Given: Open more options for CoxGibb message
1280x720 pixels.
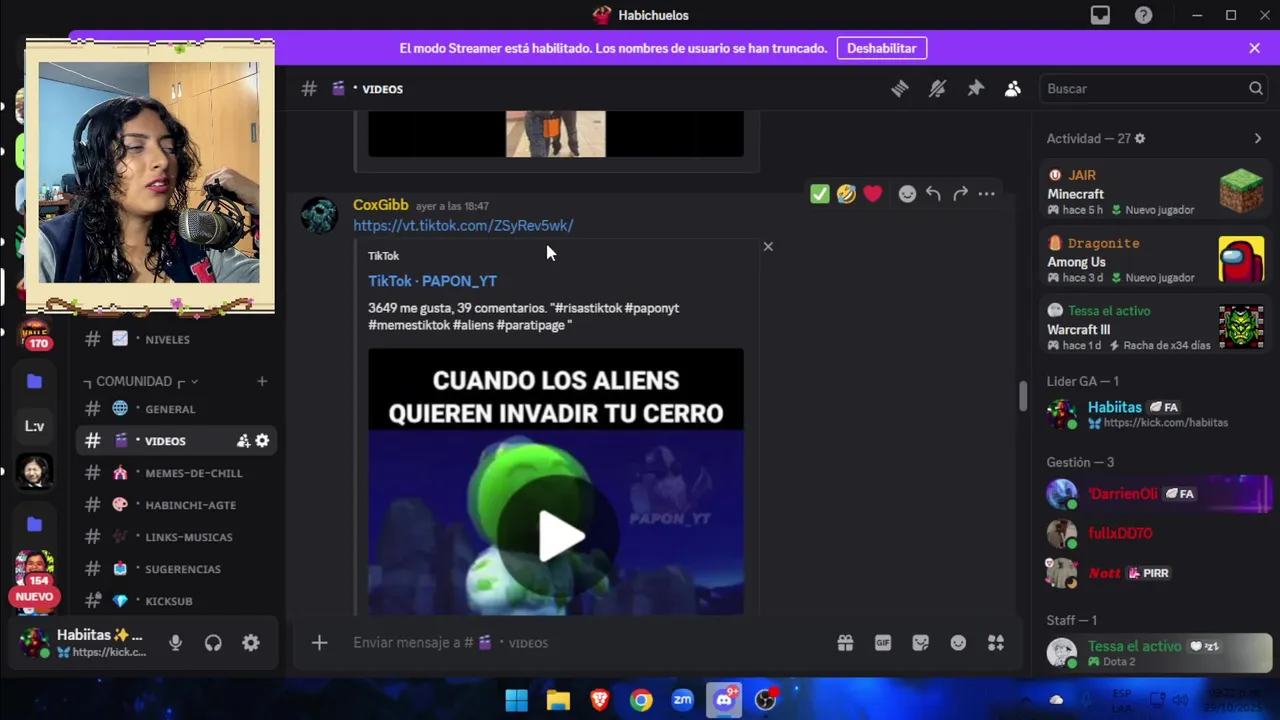Looking at the screenshot, I should click(987, 194).
